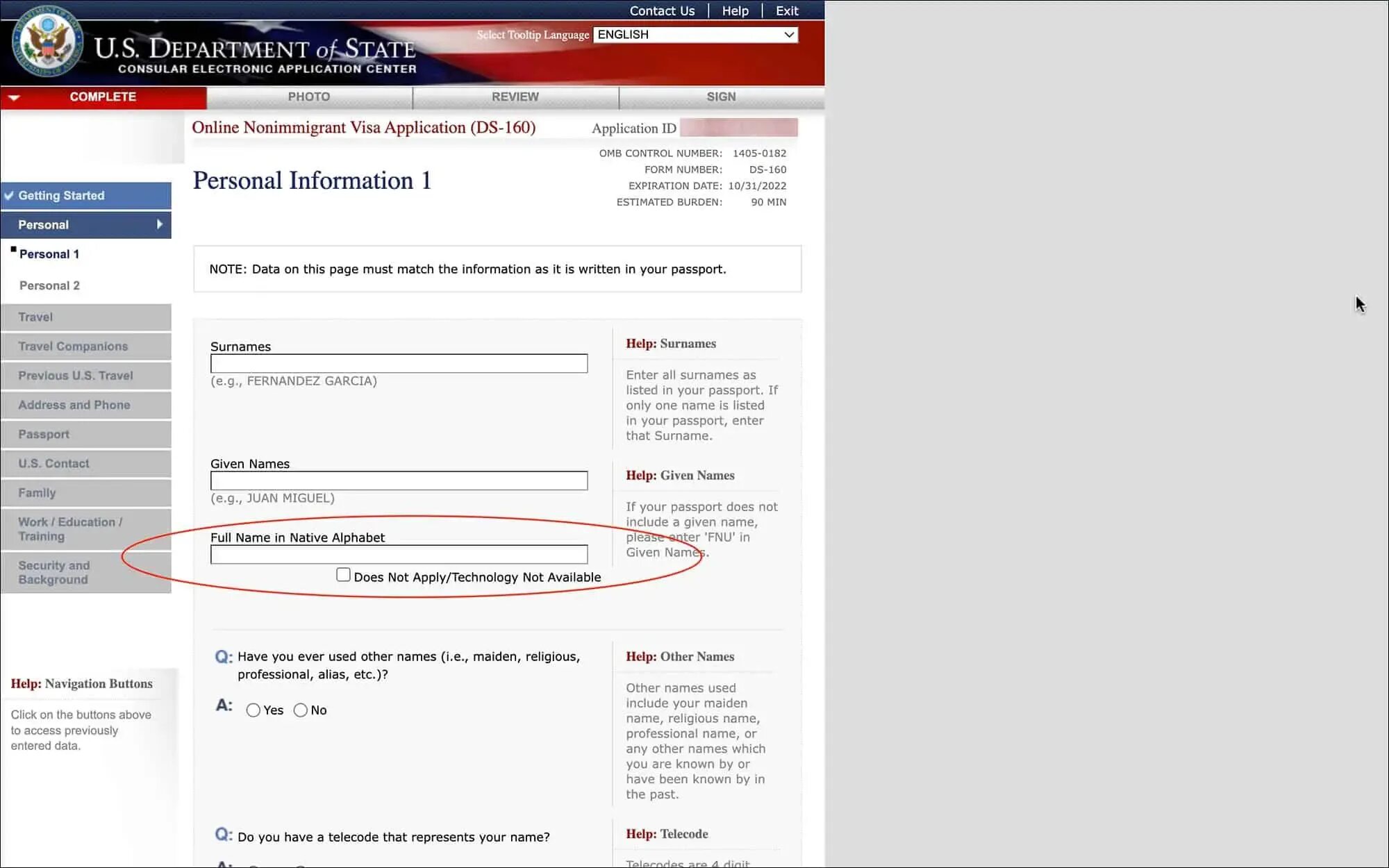Click the red COMPLETE tab arrow icon
Screen dimensions: 1389x868
(x=14, y=98)
